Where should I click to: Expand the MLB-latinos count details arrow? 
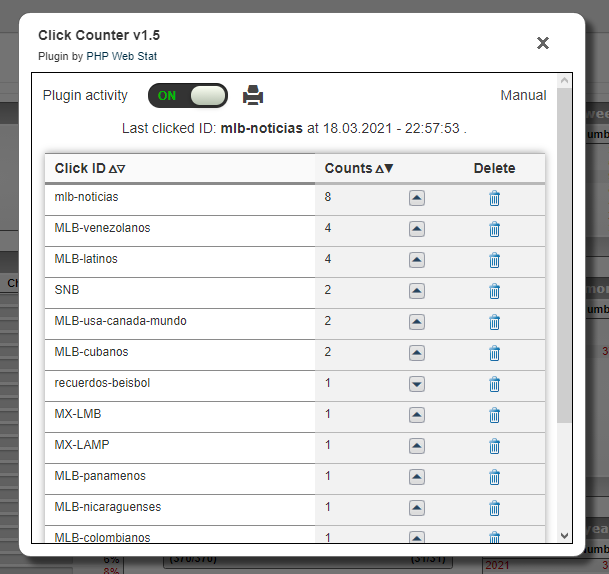(417, 260)
